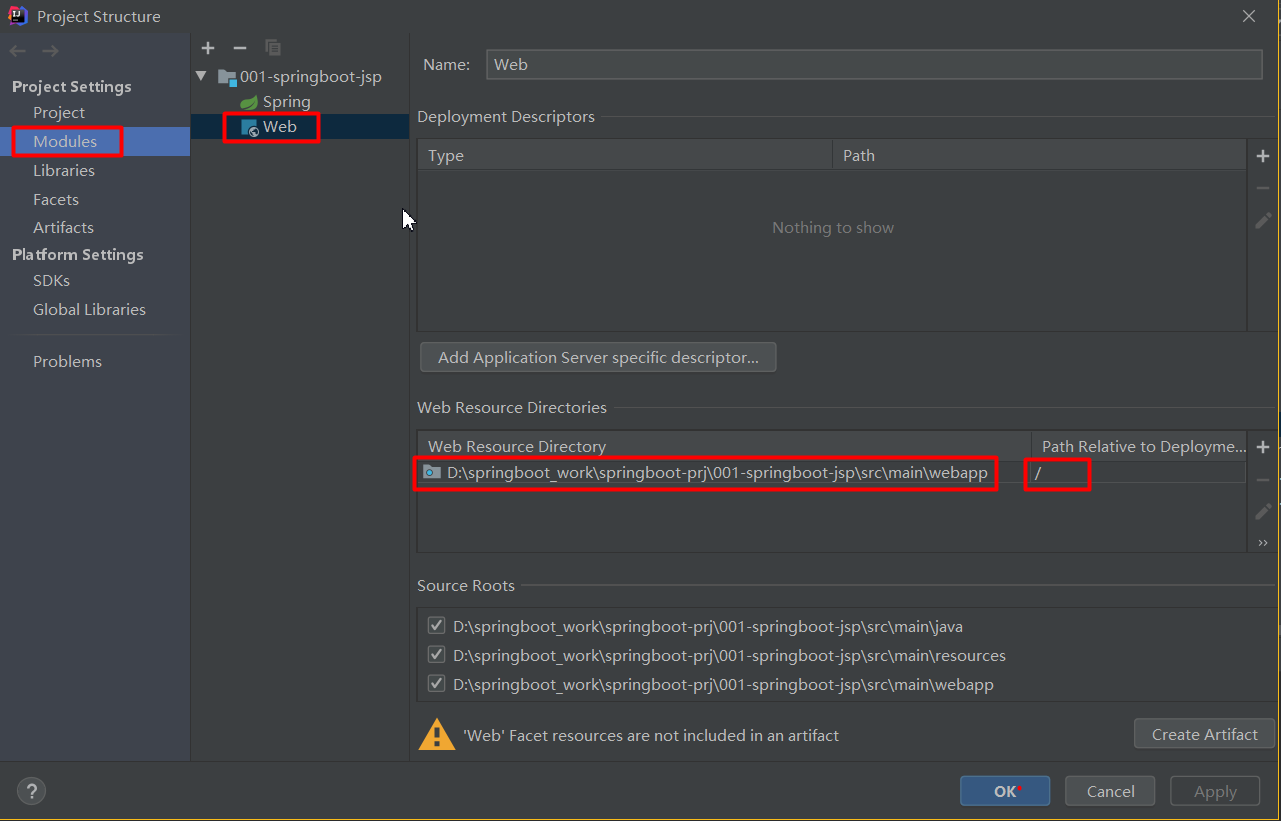Screen dimensions: 1281x821
Task: Collapse the 001-springboot-jsp module tree
Action: tap(202, 76)
